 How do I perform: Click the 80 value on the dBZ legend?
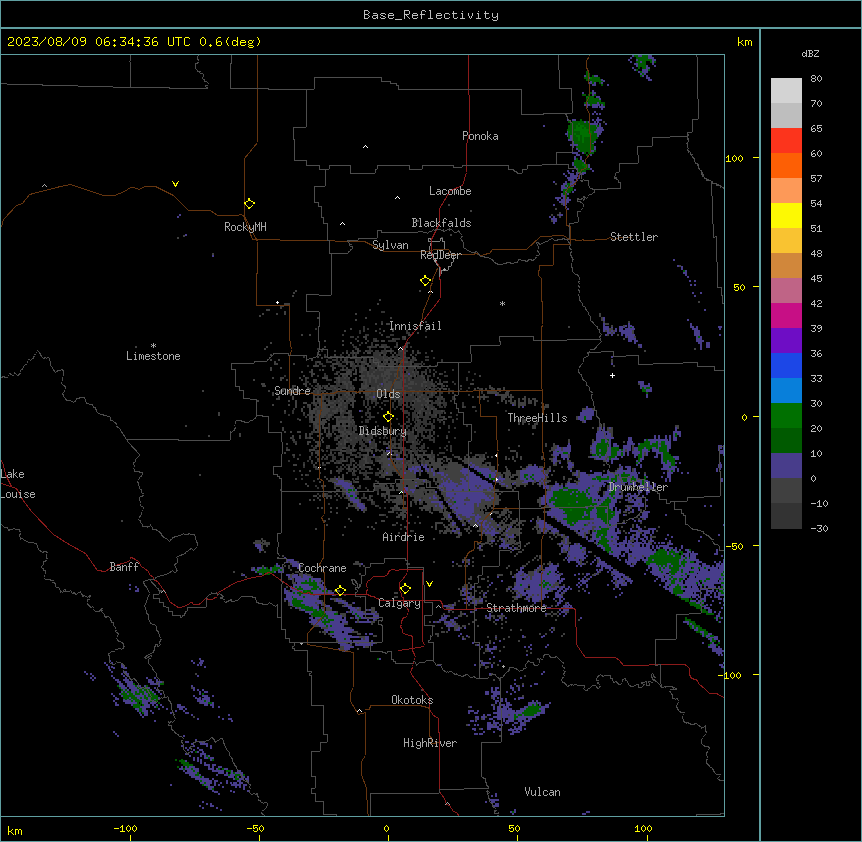coord(816,79)
